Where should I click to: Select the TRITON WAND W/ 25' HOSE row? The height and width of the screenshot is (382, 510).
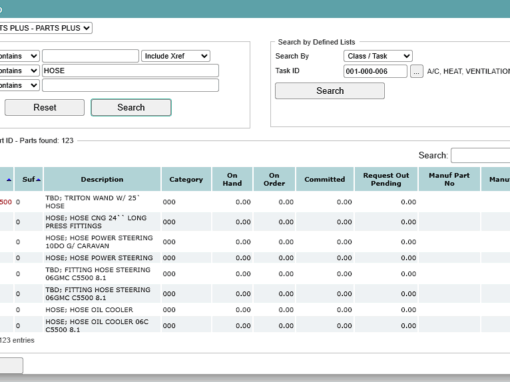(255, 202)
